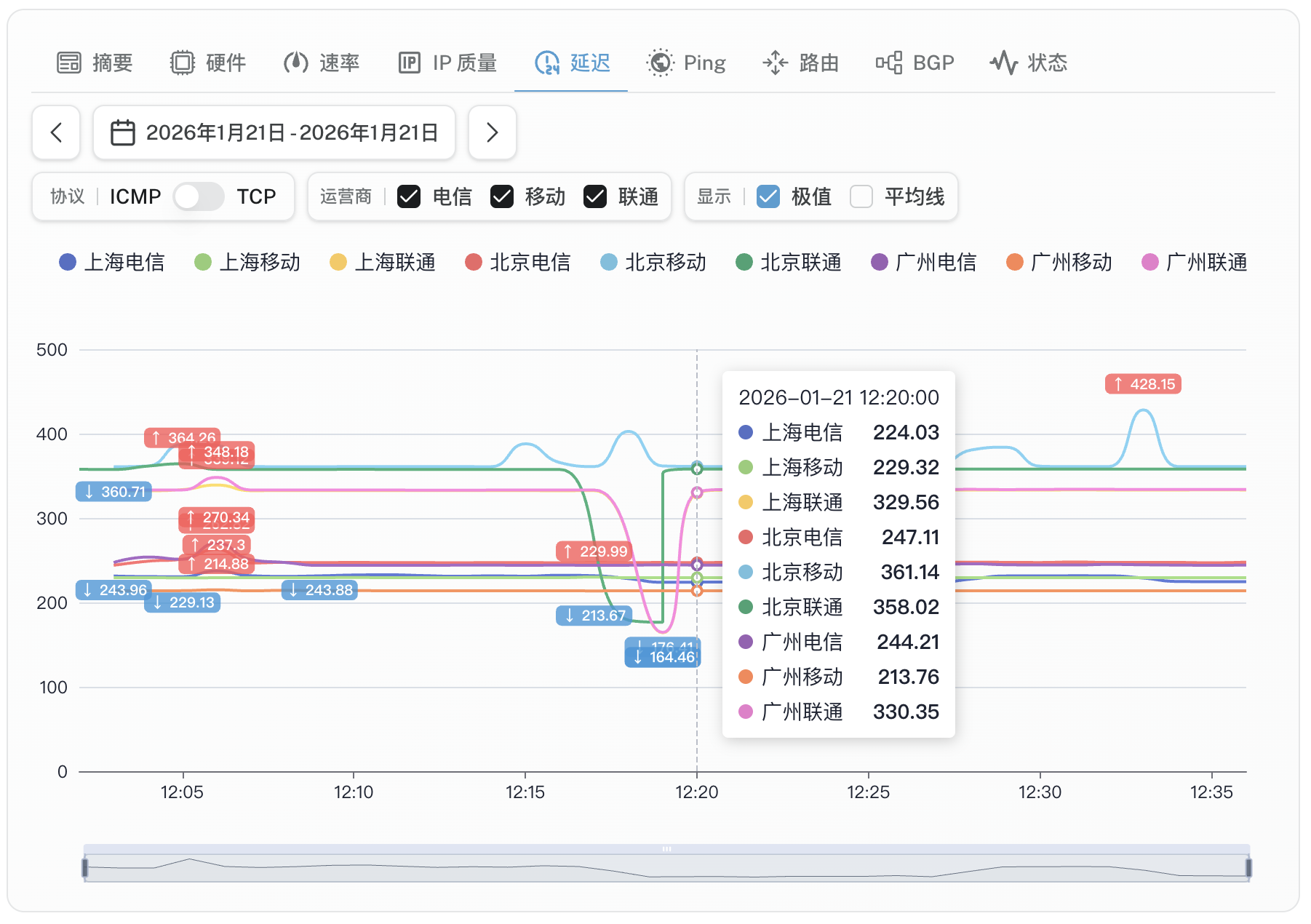Hide the 上海电信 series via legend

[x=112, y=262]
